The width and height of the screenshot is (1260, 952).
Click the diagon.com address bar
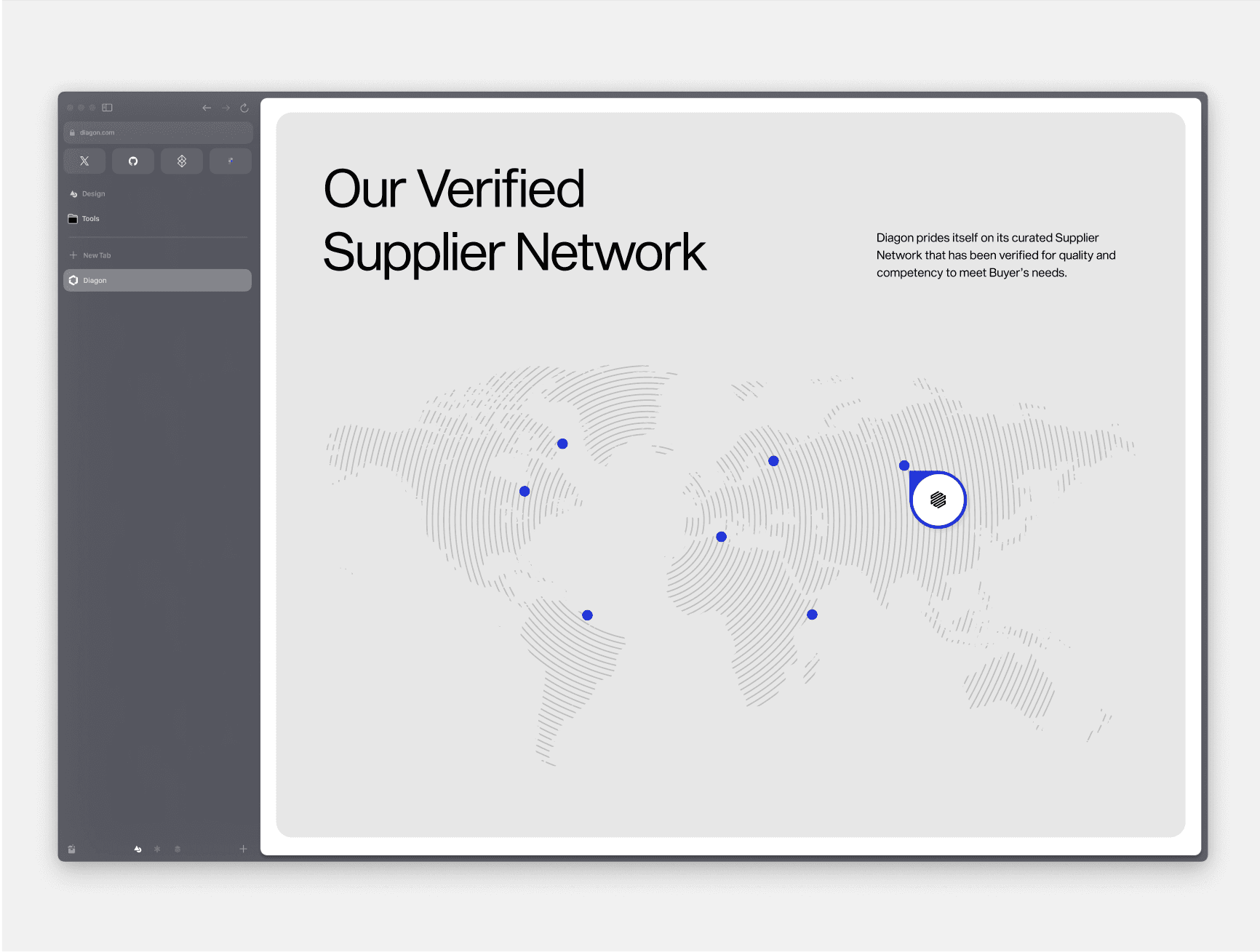157,132
